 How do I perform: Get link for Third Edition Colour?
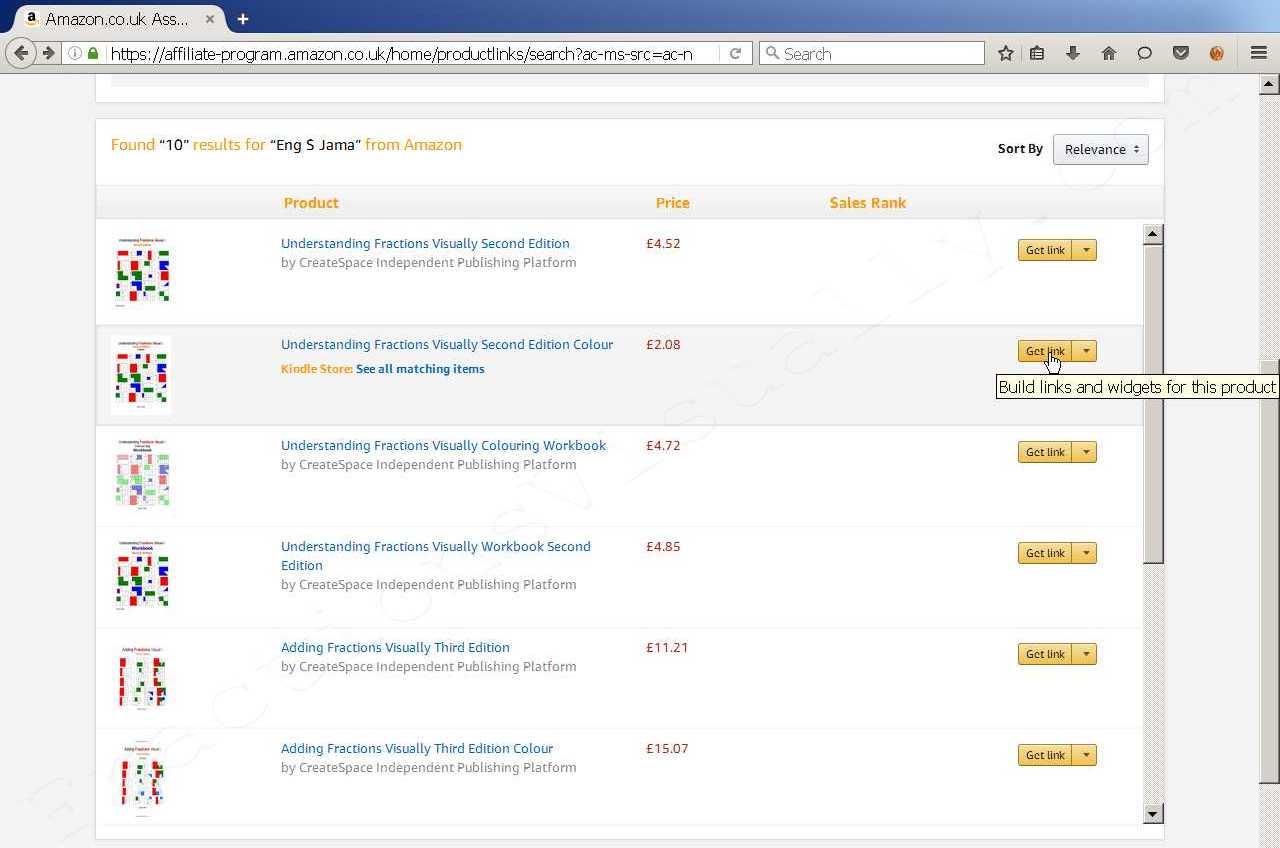pos(1045,755)
